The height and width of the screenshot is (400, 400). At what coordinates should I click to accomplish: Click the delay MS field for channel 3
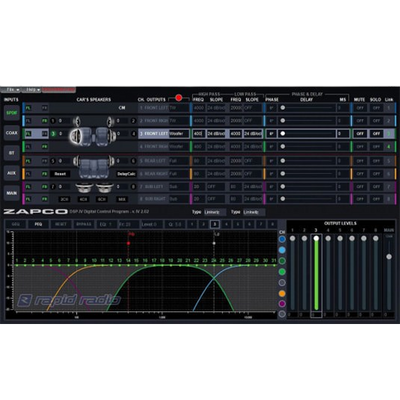pyautogui.click(x=343, y=134)
